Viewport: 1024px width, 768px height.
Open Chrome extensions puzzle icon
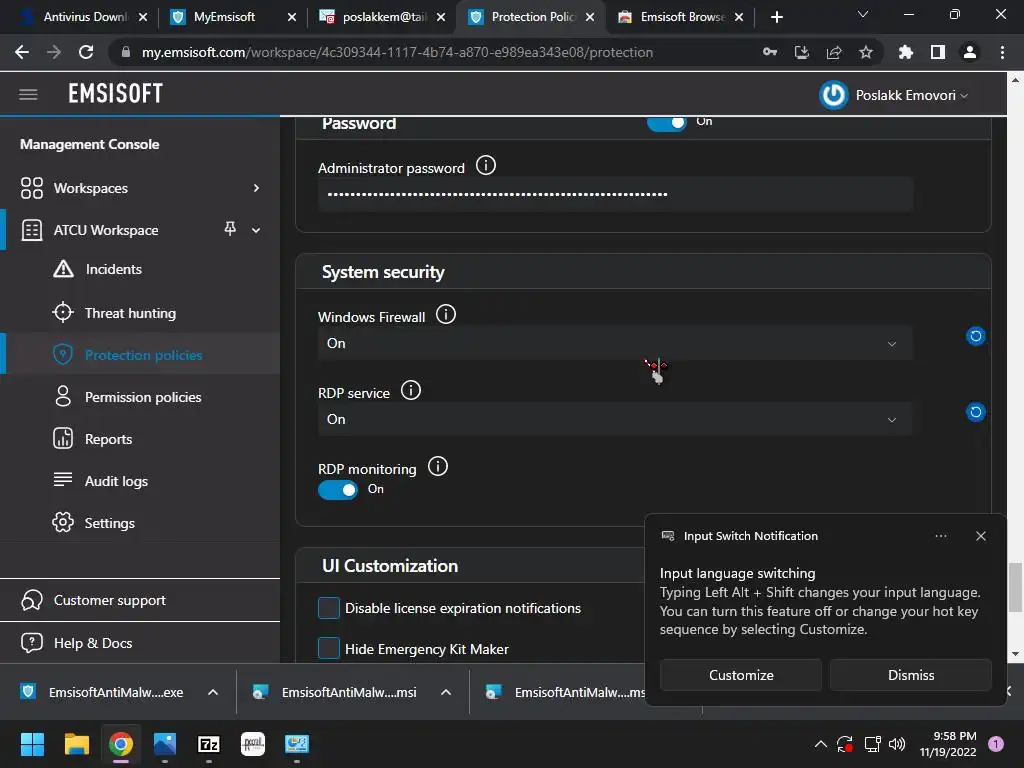(x=905, y=52)
